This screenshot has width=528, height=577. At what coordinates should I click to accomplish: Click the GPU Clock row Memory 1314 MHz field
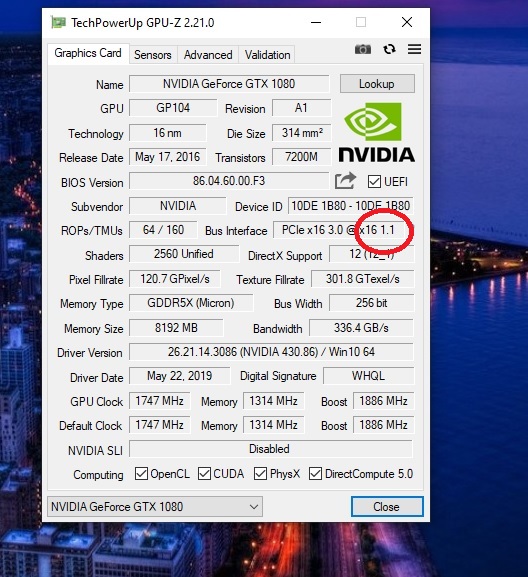pyautogui.click(x=273, y=400)
